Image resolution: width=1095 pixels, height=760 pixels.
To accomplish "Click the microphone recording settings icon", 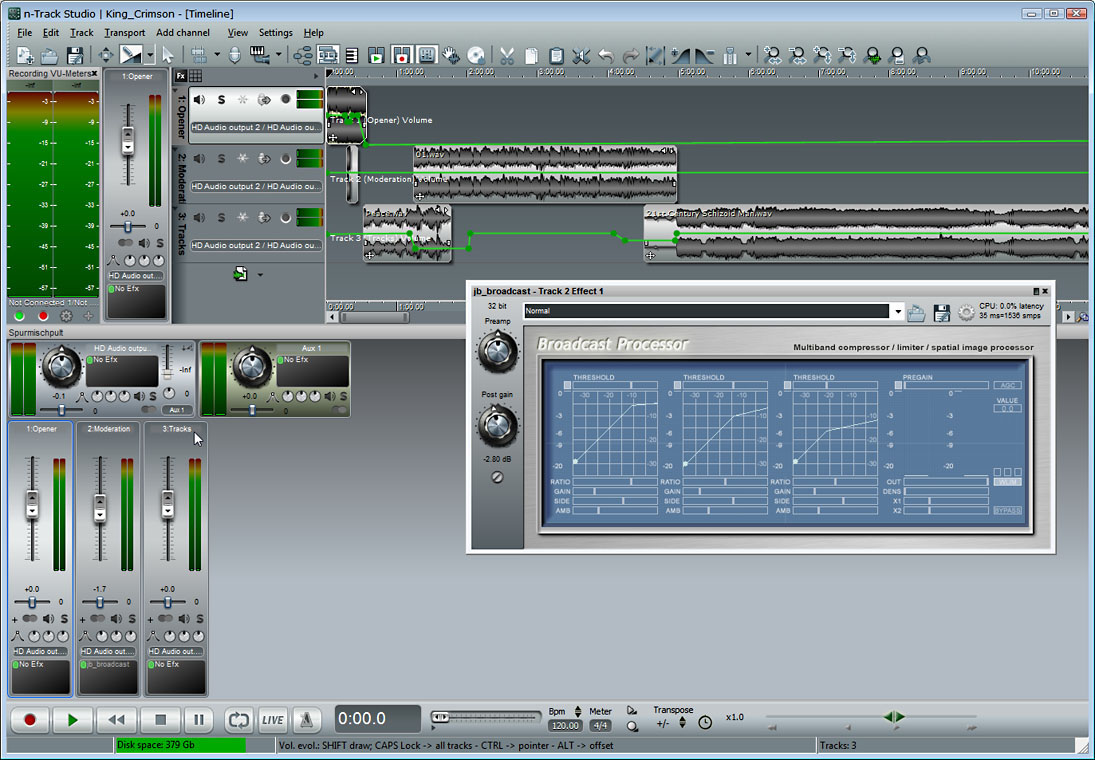I will pyautogui.click(x=234, y=55).
